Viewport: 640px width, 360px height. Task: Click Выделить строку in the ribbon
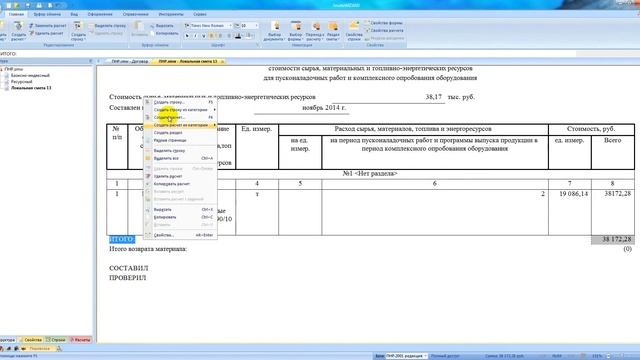[107, 26]
